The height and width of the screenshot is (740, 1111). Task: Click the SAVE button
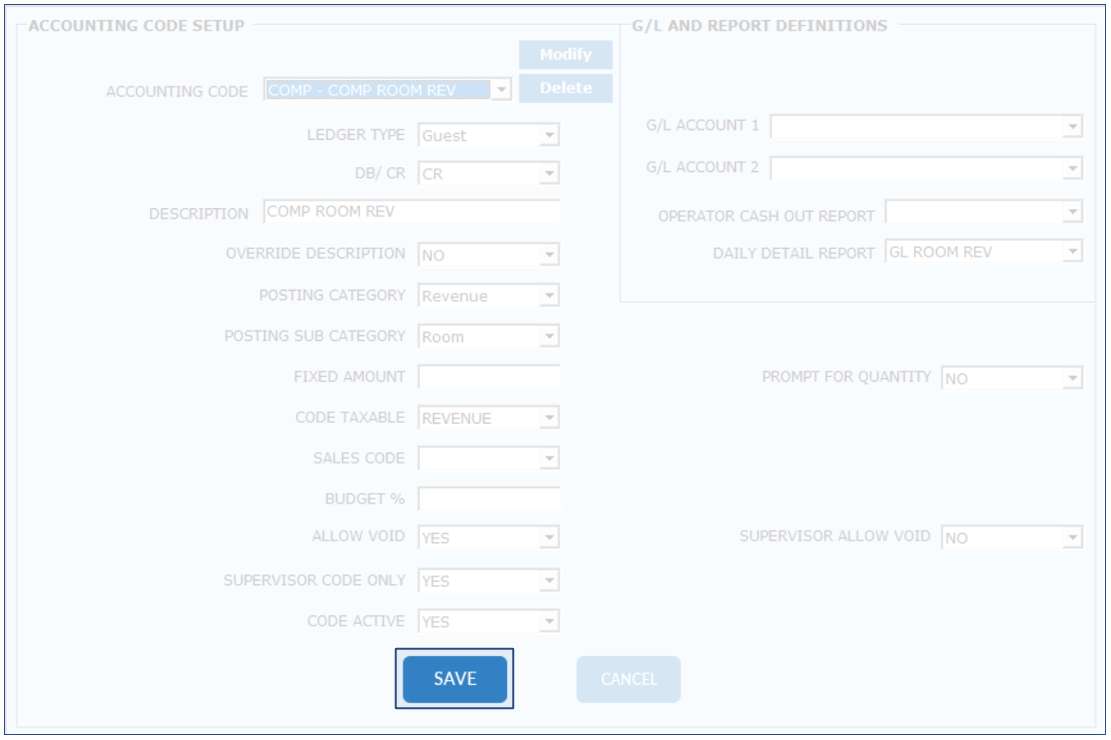click(455, 679)
